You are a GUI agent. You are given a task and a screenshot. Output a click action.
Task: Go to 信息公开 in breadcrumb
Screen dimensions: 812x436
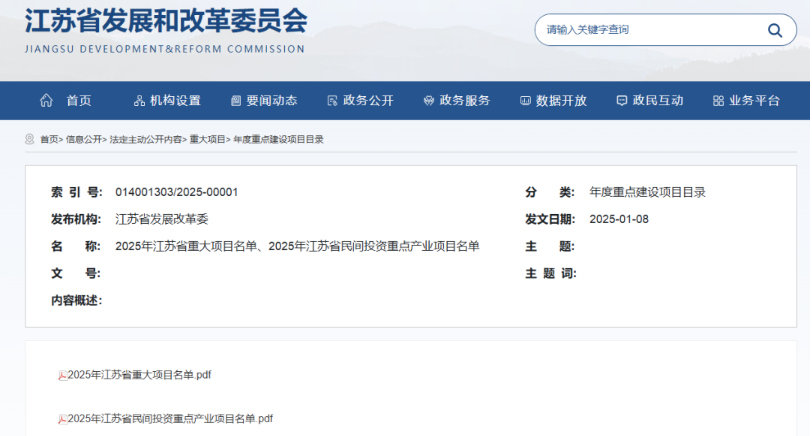pyautogui.click(x=84, y=140)
